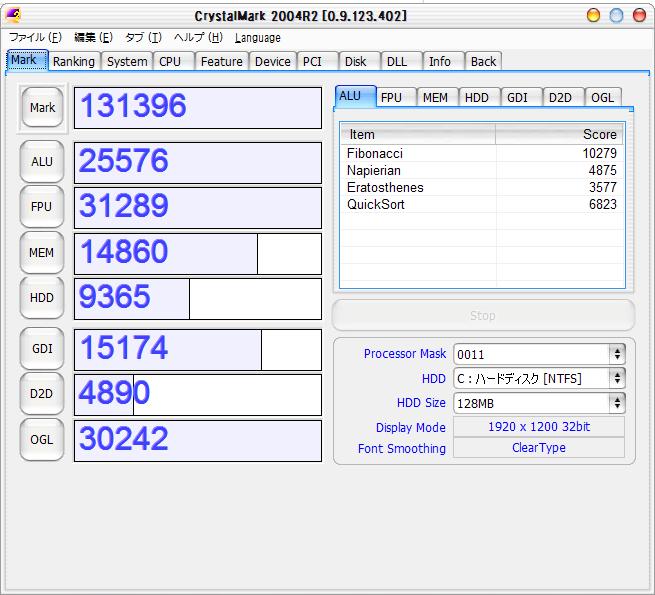The height and width of the screenshot is (595, 655).
Task: Minimize window with the orange button
Action: pos(593,15)
